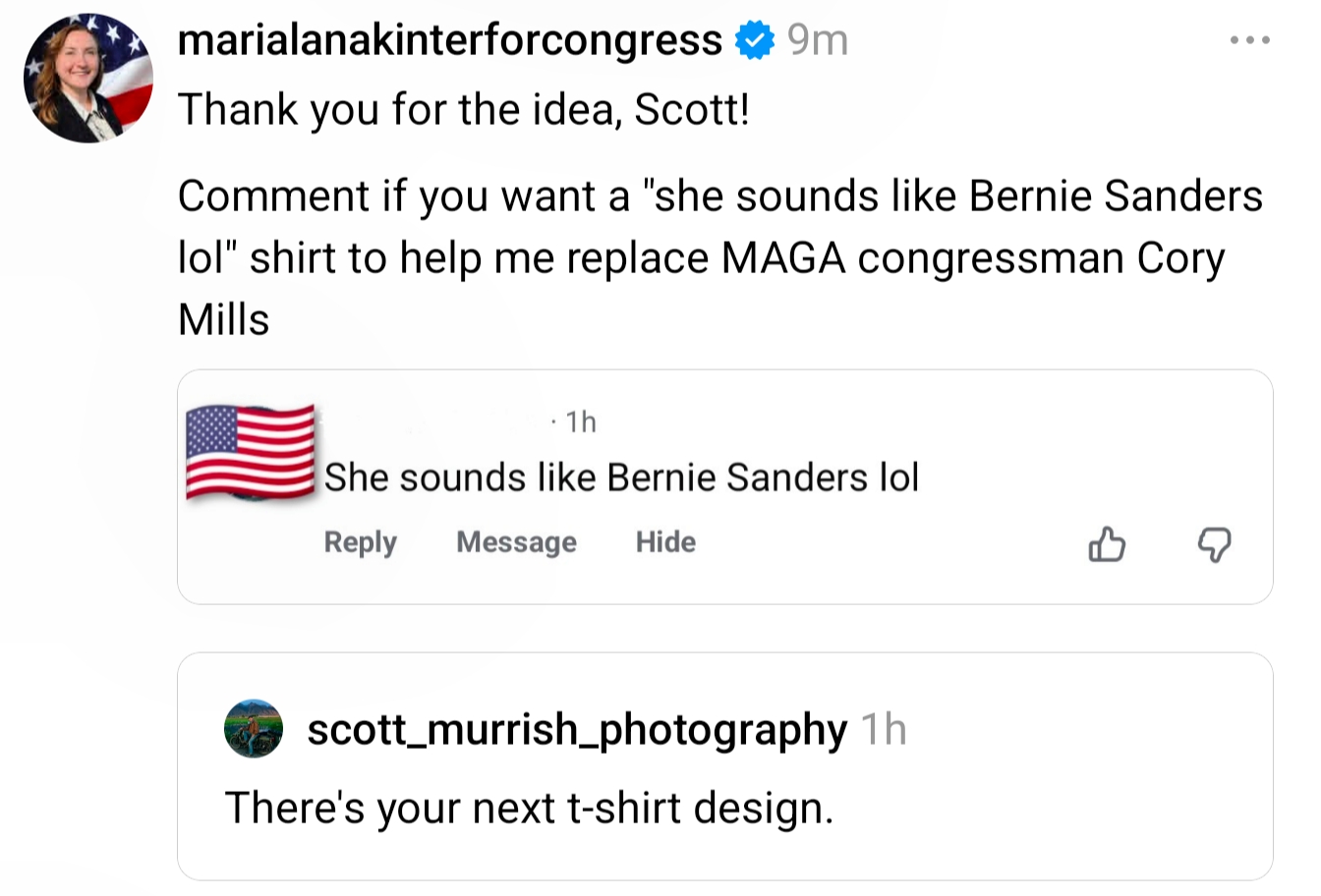1321x896 pixels.
Task: Visit scott_murrish_photography profile via username
Action: click(577, 729)
